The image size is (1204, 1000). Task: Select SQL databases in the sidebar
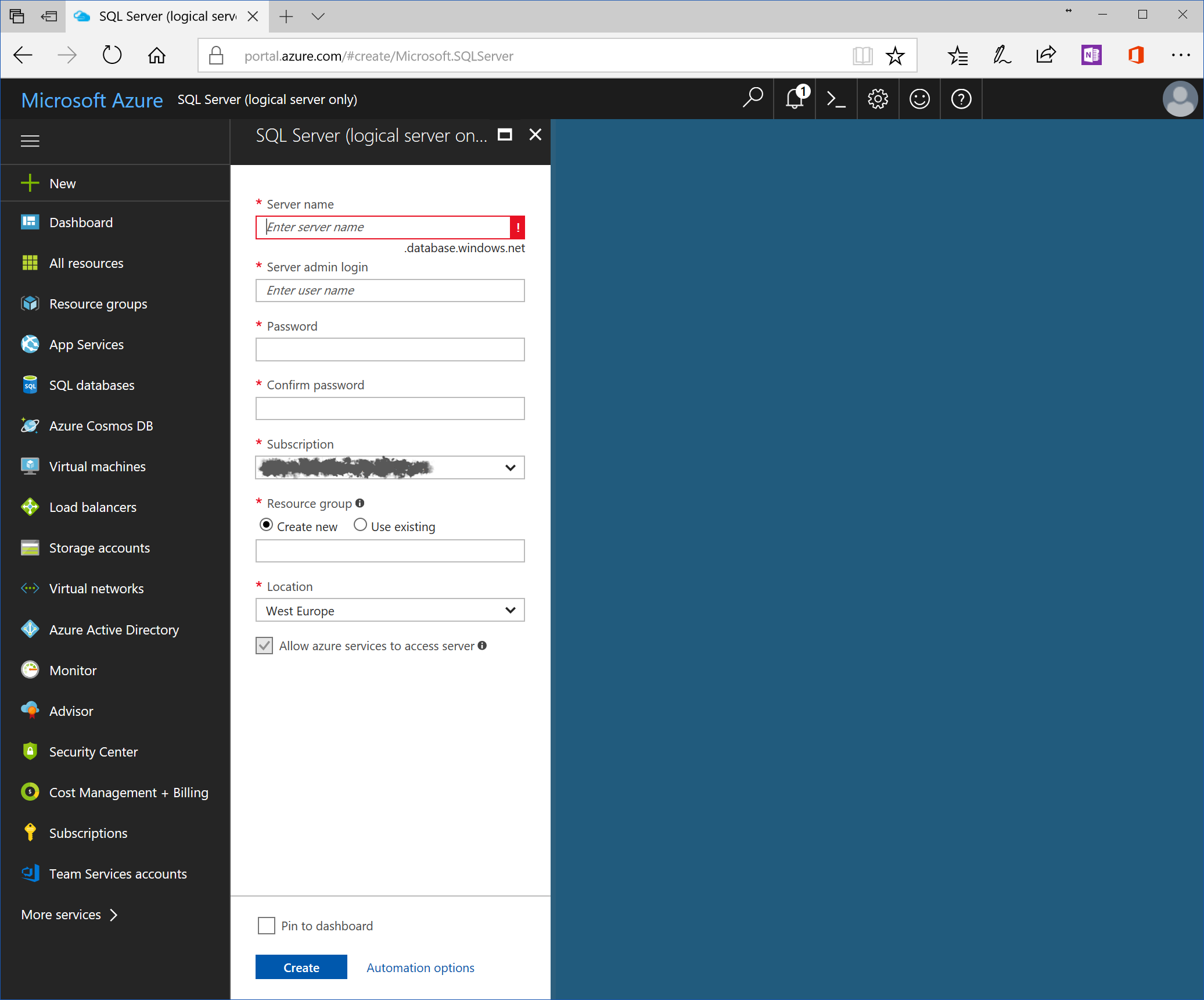click(91, 385)
